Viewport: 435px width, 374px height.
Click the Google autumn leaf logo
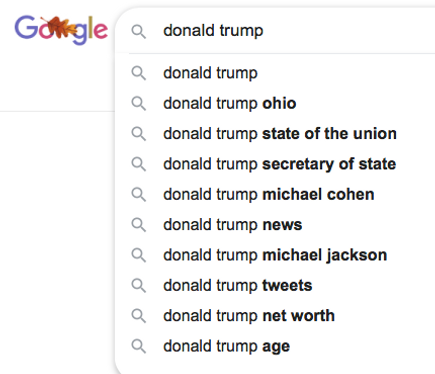click(61, 30)
